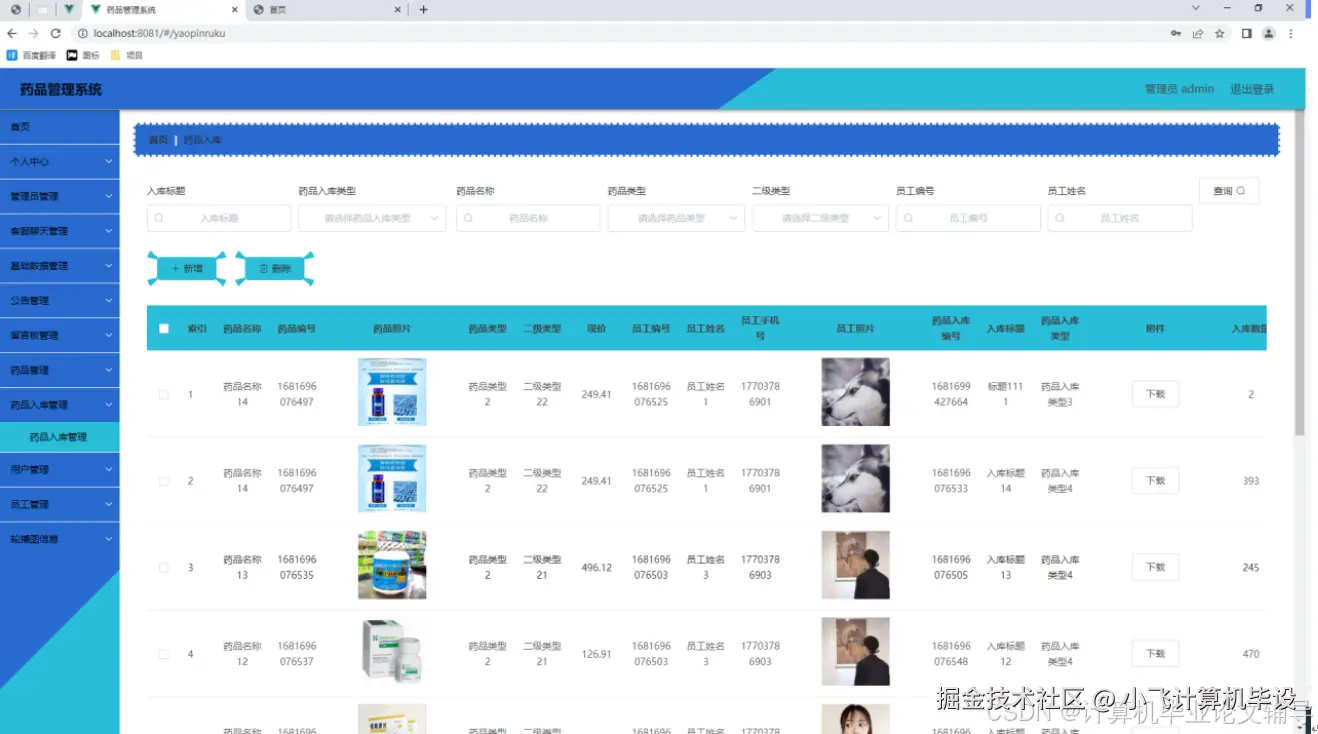Toggle the select-all checkbox in table header
The image size is (1318, 734).
point(164,328)
